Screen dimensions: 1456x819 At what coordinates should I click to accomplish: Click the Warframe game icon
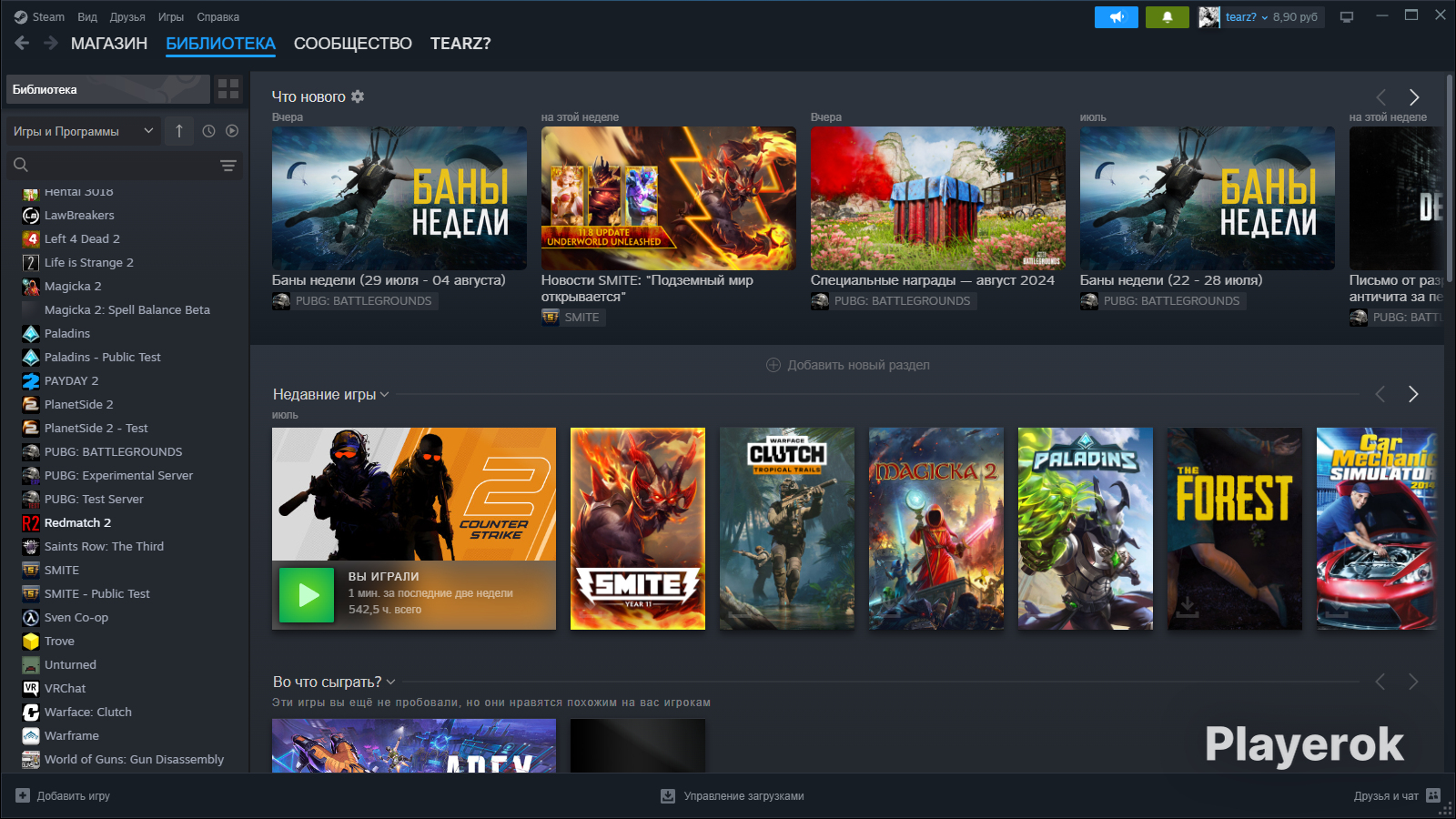(x=31, y=736)
